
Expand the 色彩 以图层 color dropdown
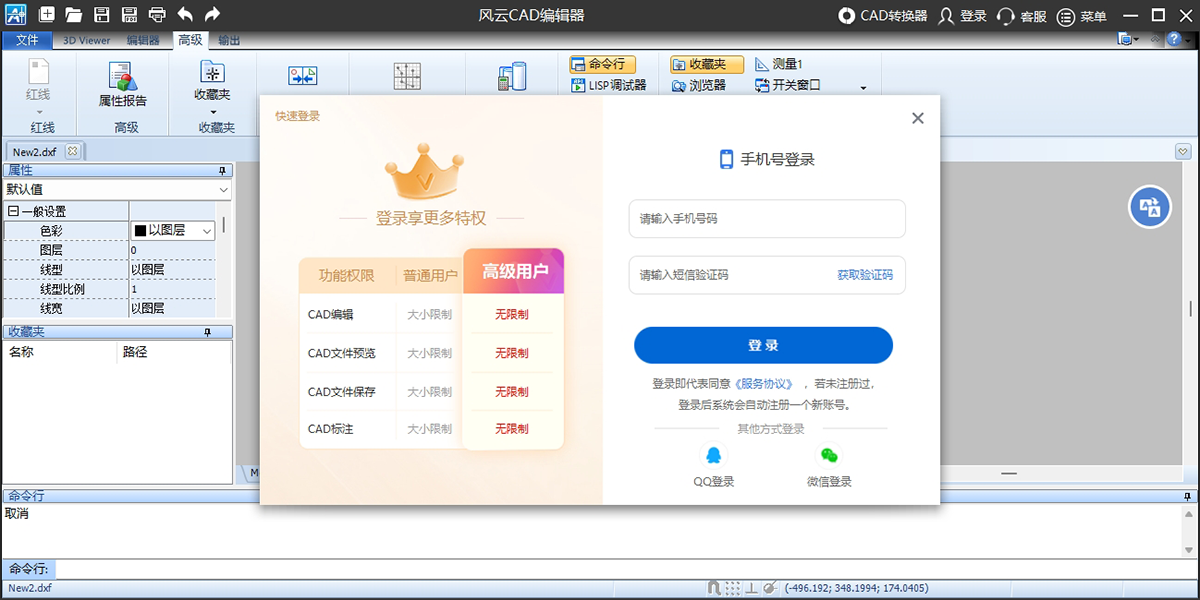tap(207, 231)
